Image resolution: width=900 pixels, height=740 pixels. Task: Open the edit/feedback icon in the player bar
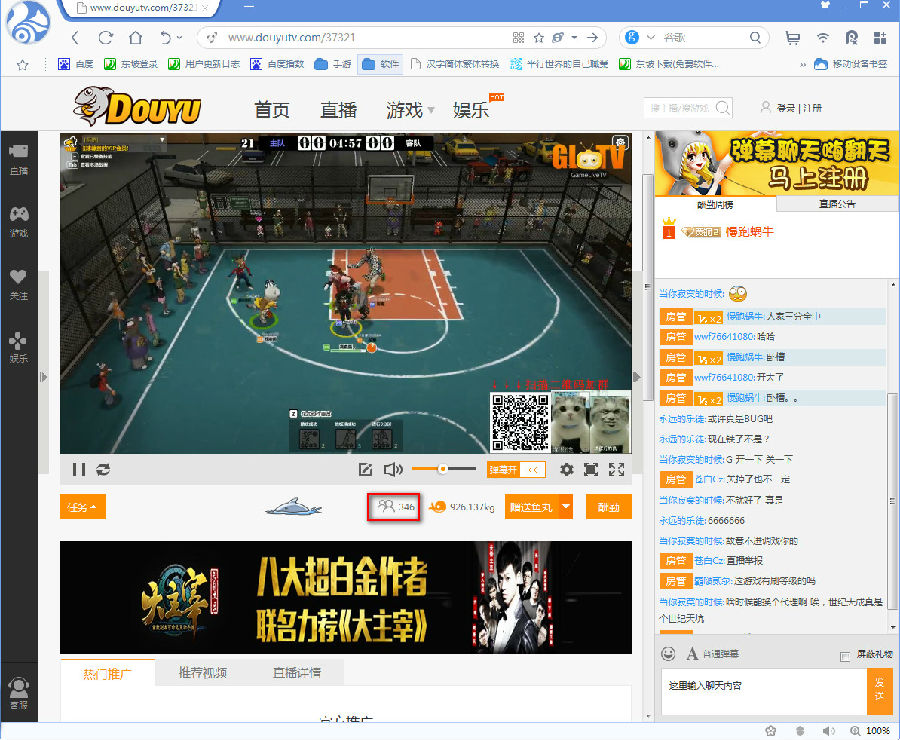tap(366, 470)
